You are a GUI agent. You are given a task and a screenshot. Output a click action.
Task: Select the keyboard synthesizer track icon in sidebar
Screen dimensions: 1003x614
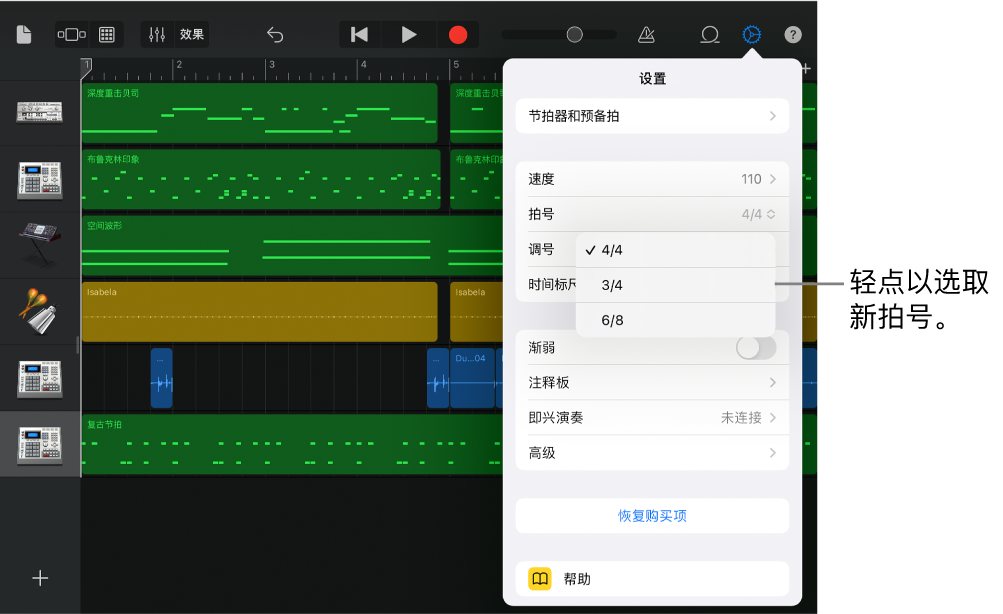[x=40, y=245]
